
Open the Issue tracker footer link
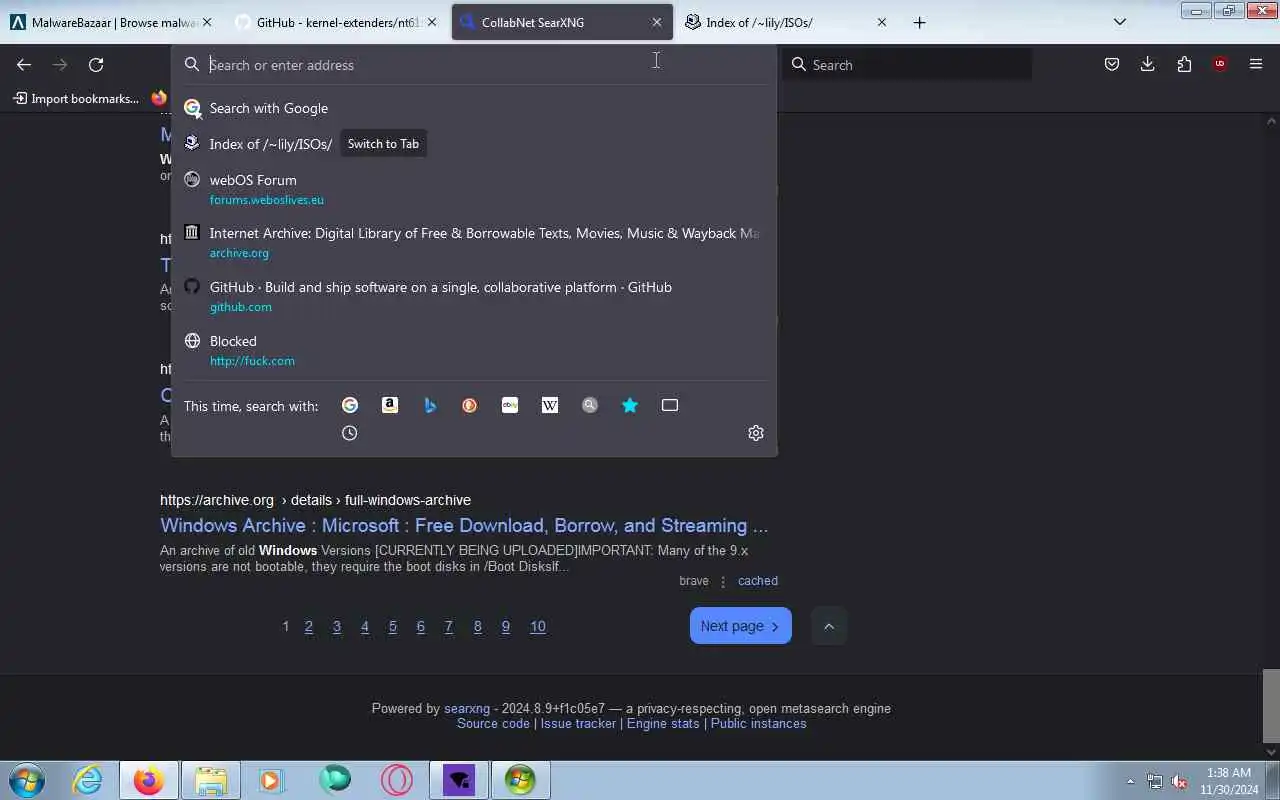pos(578,724)
